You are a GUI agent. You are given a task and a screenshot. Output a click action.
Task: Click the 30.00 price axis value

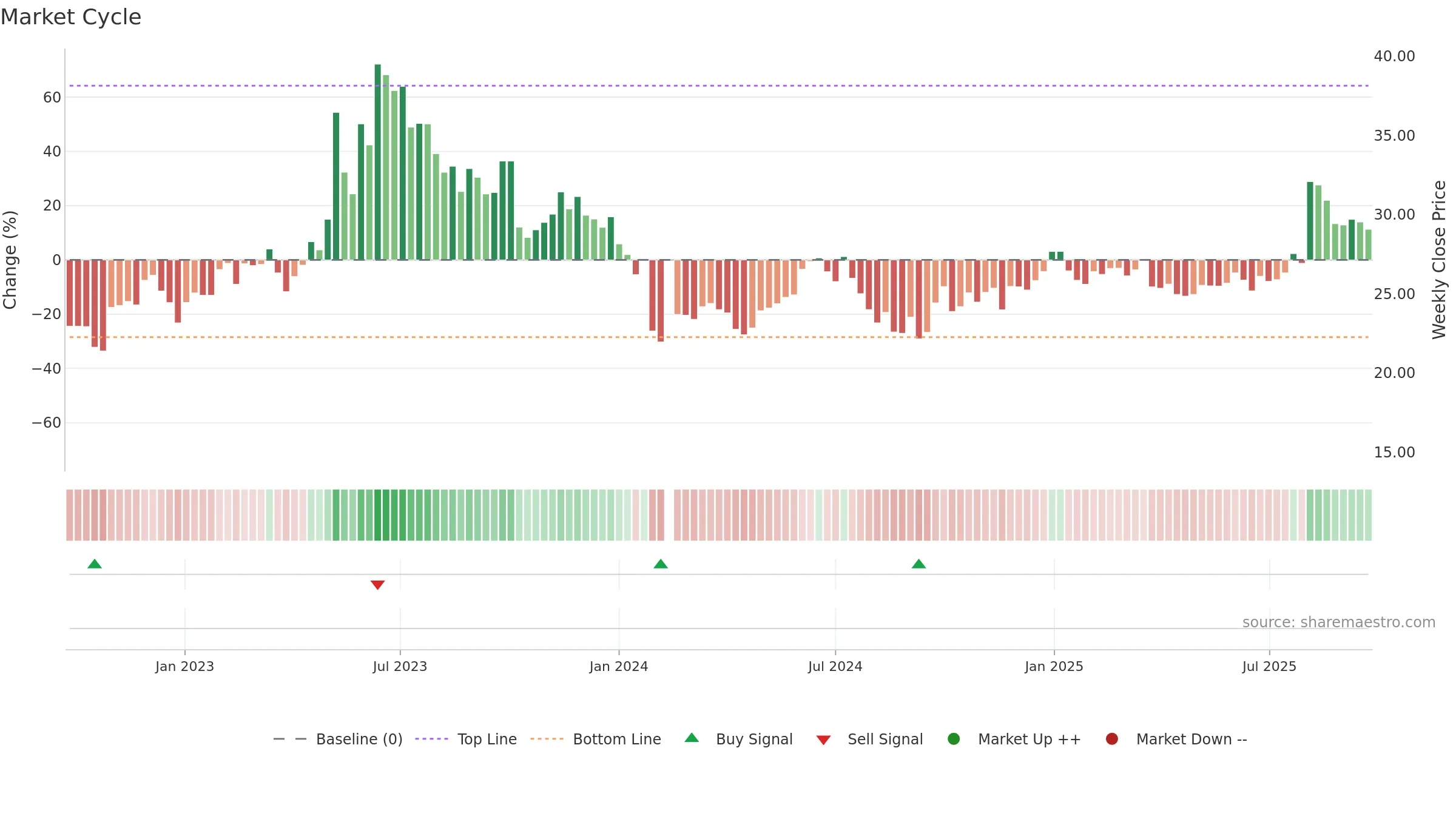pyautogui.click(x=1394, y=214)
